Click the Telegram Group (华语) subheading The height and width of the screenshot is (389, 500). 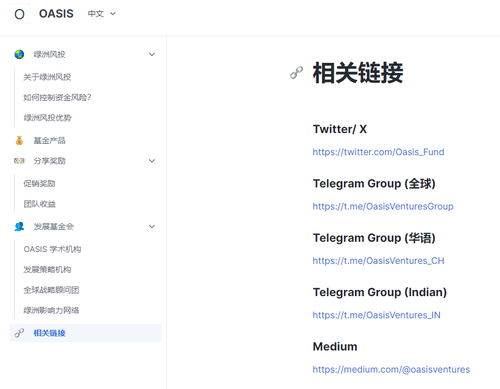[374, 238]
